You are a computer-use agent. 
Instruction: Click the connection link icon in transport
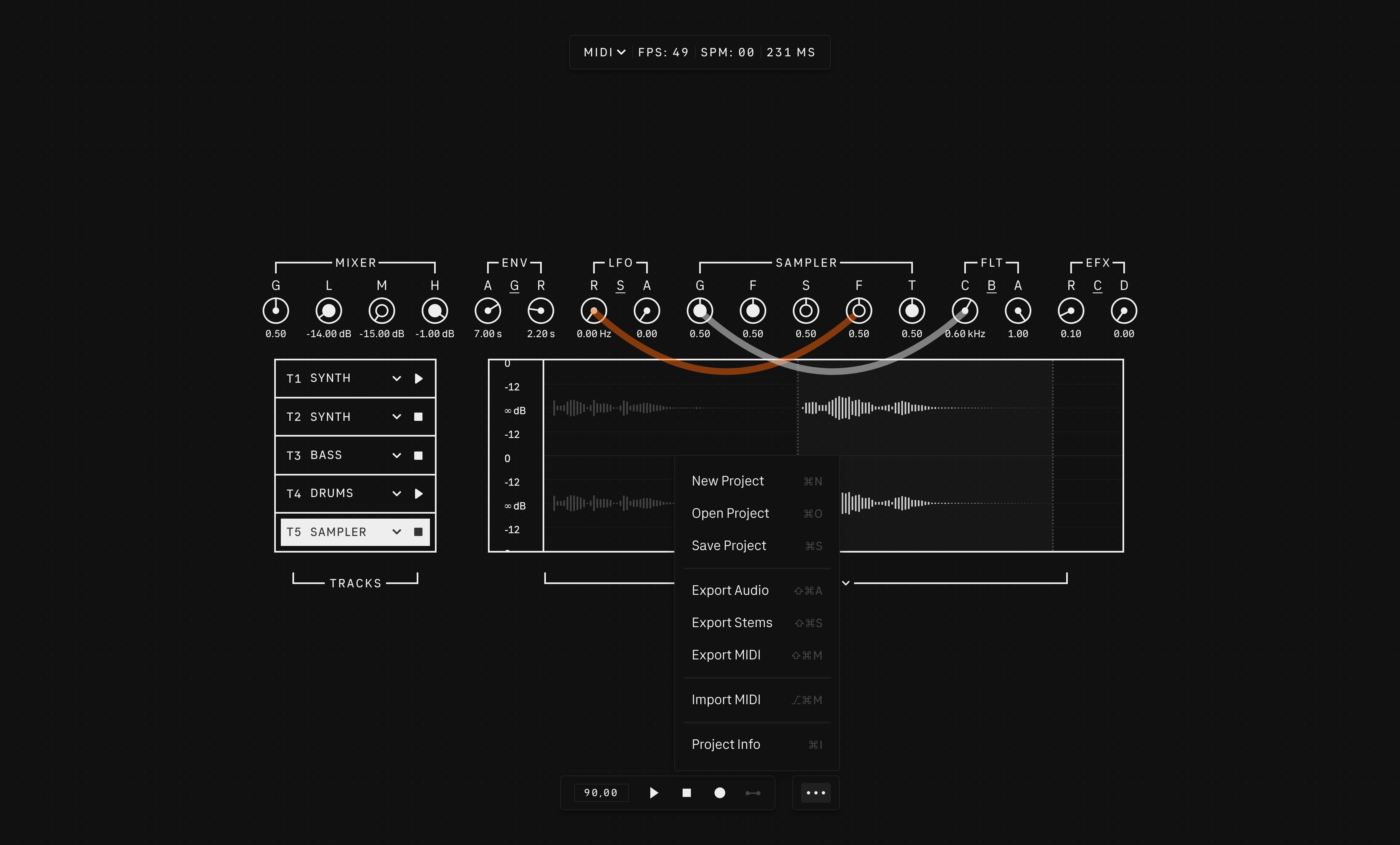(x=753, y=793)
